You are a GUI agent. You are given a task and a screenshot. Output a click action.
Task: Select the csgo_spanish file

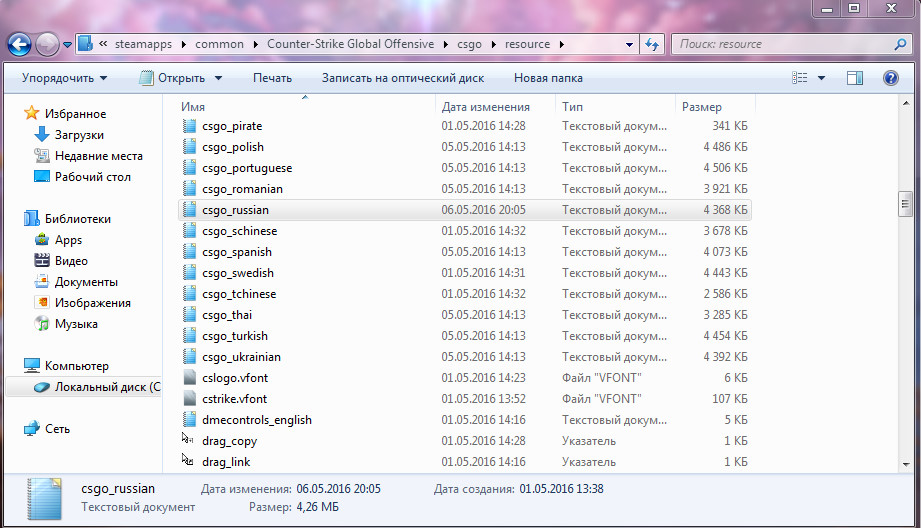click(x=237, y=252)
